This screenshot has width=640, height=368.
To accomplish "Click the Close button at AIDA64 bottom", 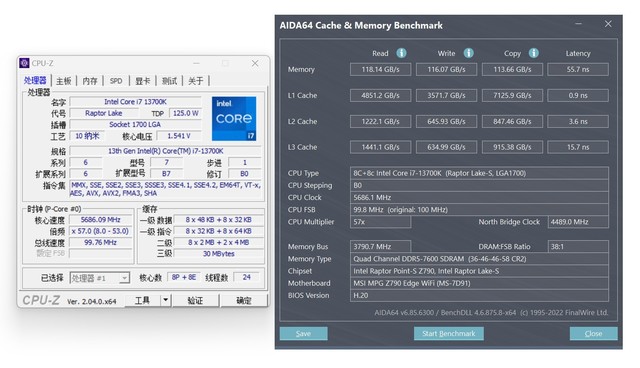I will (x=593, y=333).
